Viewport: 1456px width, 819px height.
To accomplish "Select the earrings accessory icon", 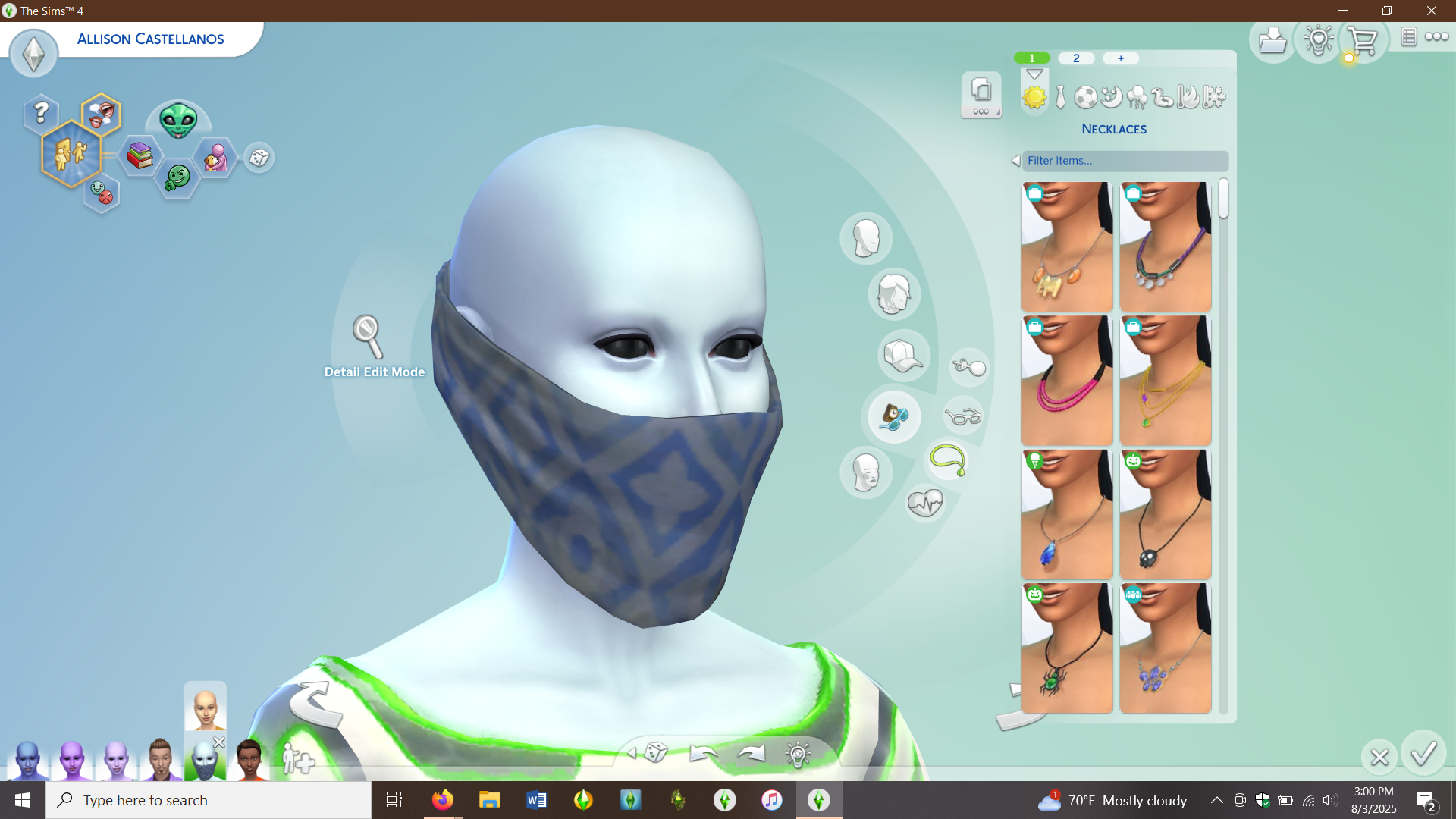I will click(969, 368).
